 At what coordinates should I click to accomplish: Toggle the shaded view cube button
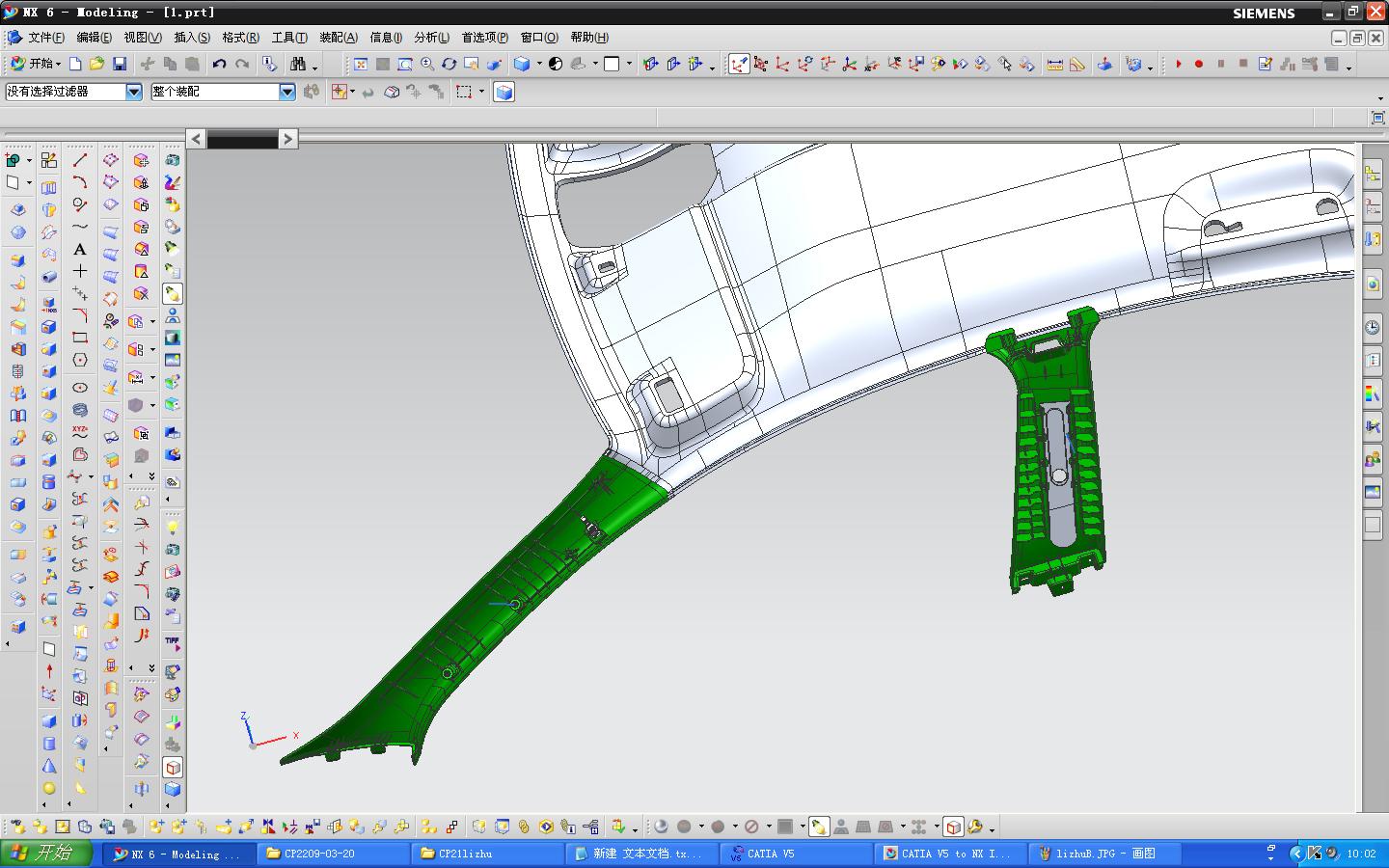click(504, 92)
